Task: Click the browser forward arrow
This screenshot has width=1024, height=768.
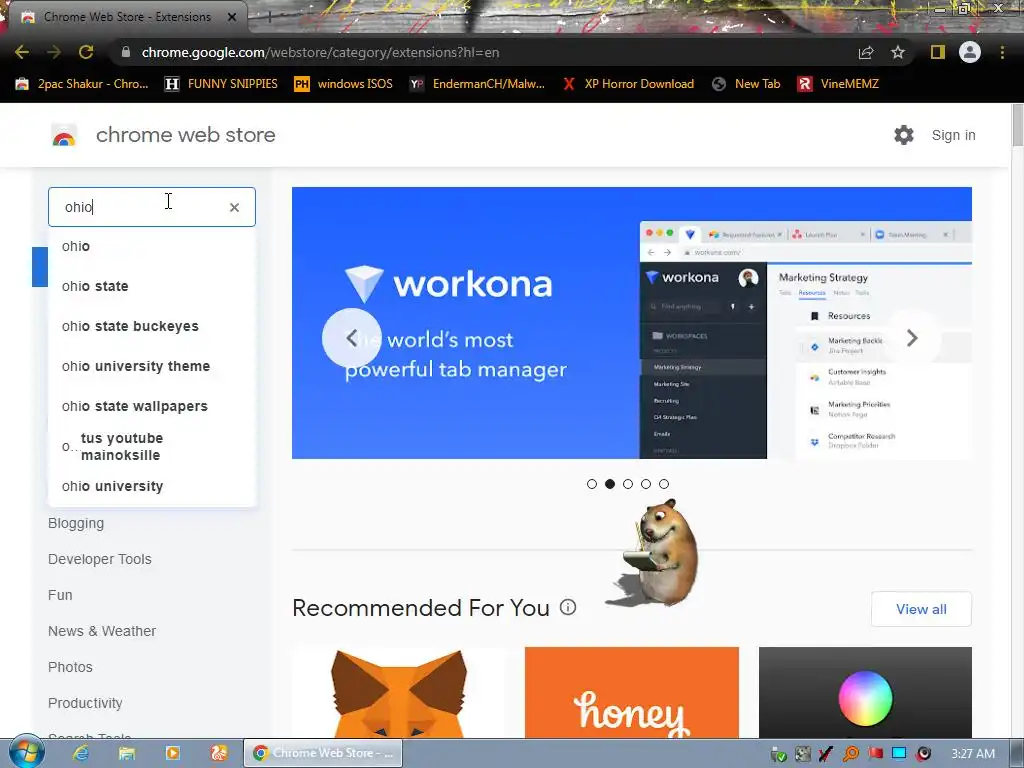Action: [x=54, y=52]
